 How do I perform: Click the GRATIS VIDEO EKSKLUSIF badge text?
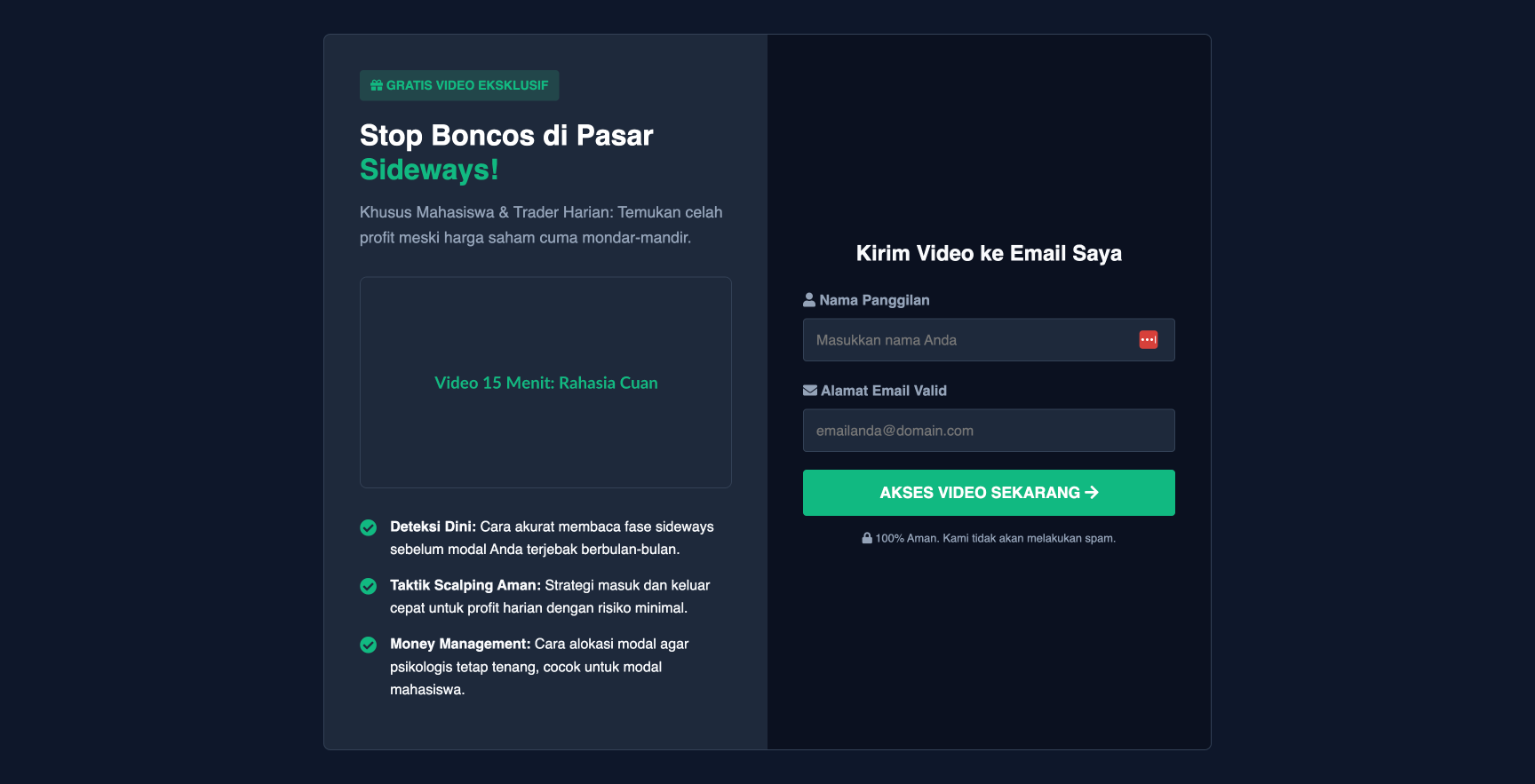(467, 85)
